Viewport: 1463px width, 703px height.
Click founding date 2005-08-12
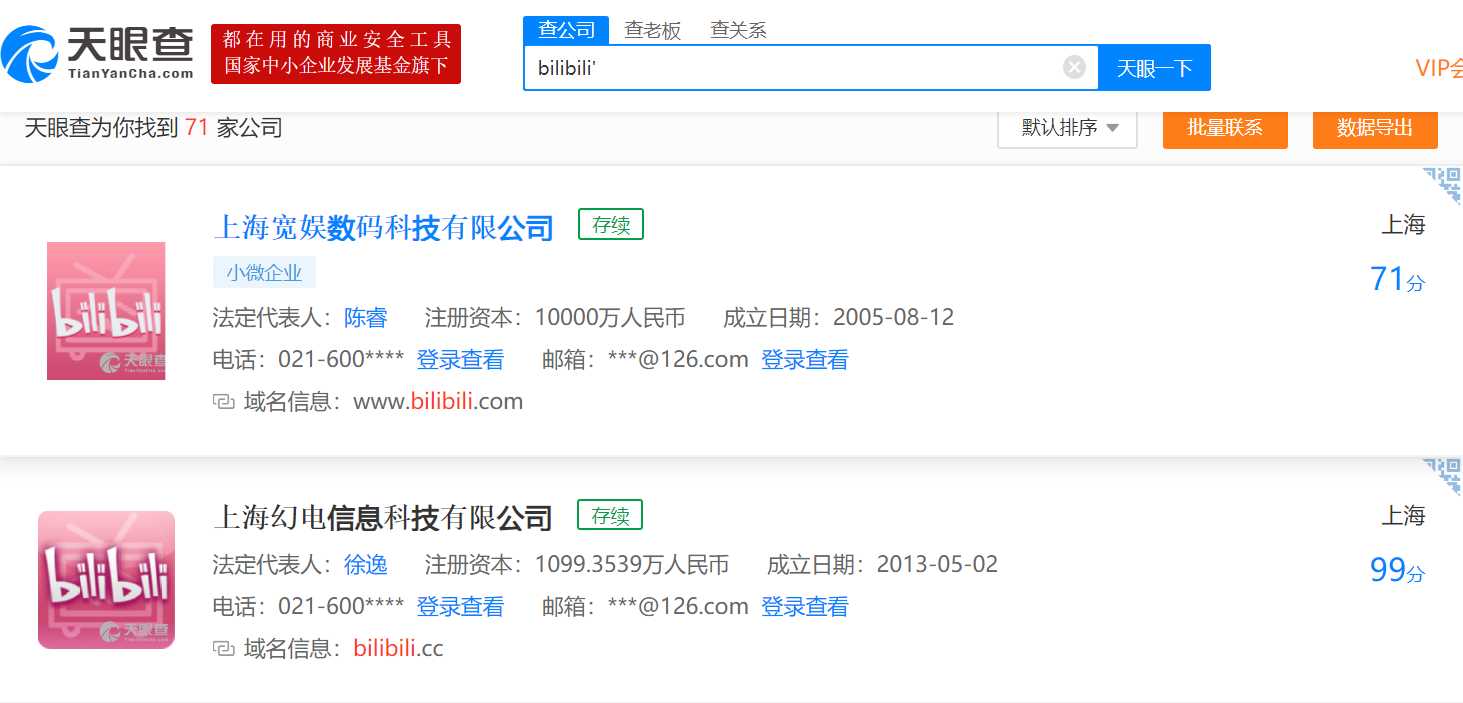click(893, 318)
